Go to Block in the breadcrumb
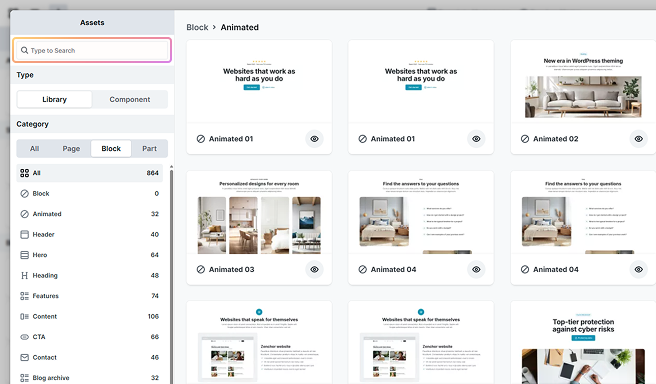 coord(197,27)
